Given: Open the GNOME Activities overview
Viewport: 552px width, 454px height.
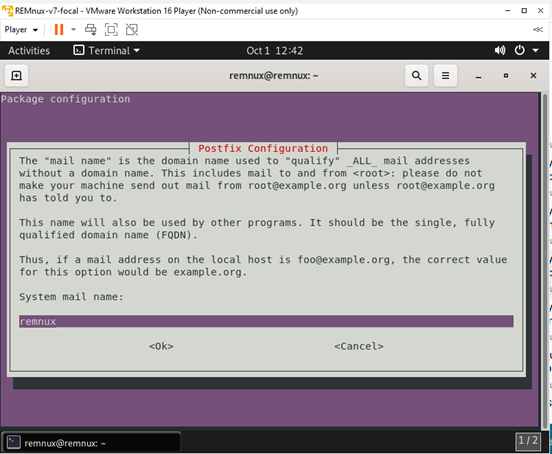Looking at the screenshot, I should tap(29, 51).
